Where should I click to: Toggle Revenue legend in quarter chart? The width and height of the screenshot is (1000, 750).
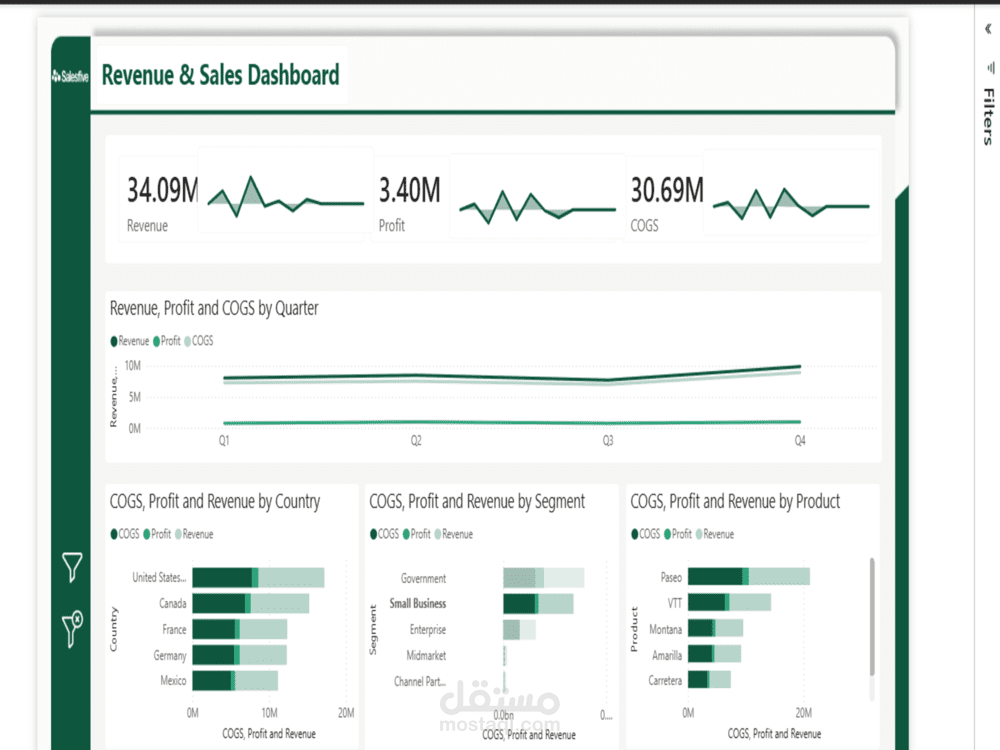pos(129,341)
